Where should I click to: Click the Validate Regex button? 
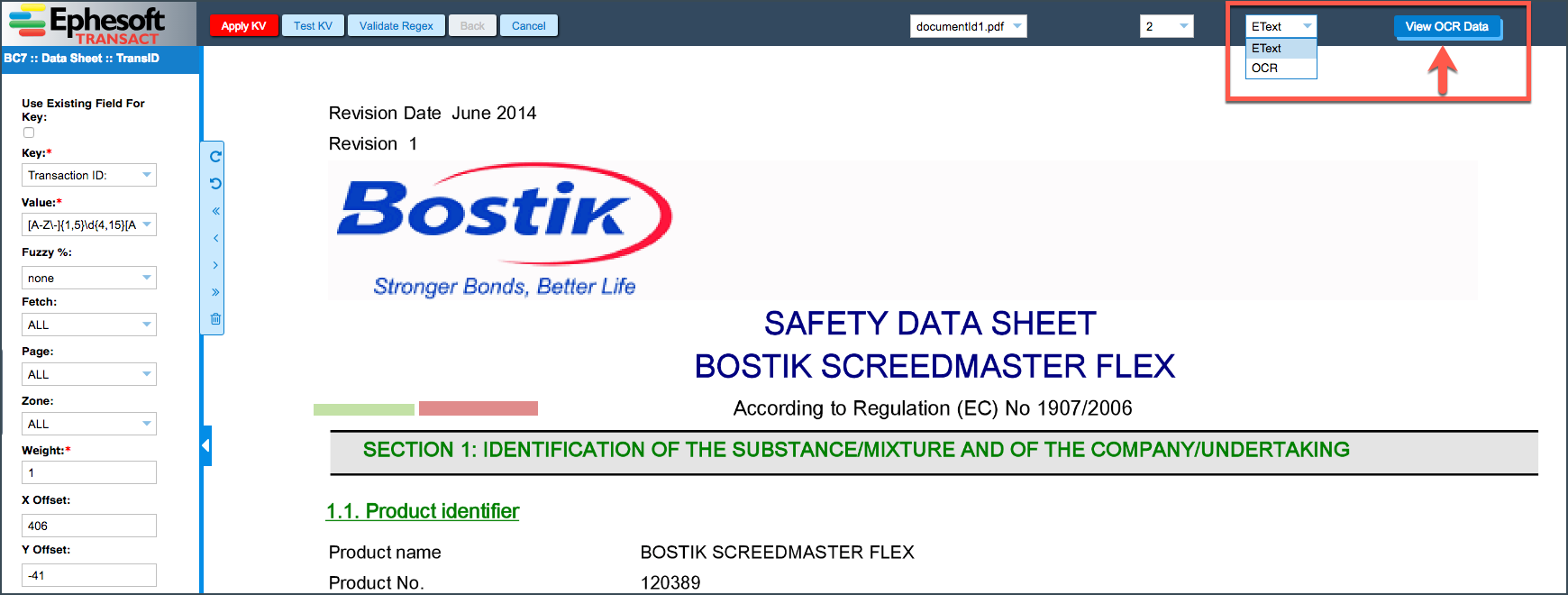point(397,26)
